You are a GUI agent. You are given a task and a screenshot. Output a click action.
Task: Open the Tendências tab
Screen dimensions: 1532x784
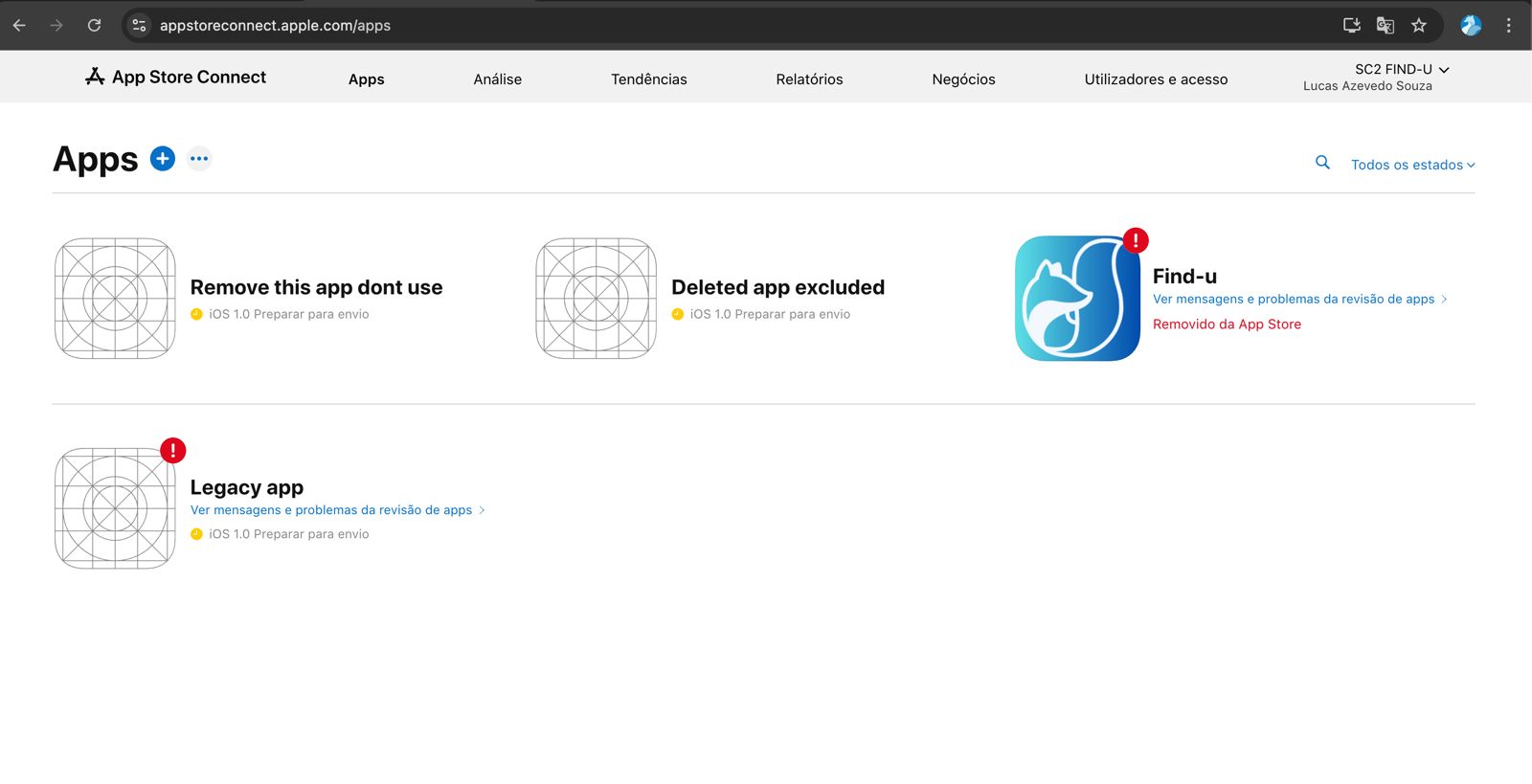tap(648, 79)
